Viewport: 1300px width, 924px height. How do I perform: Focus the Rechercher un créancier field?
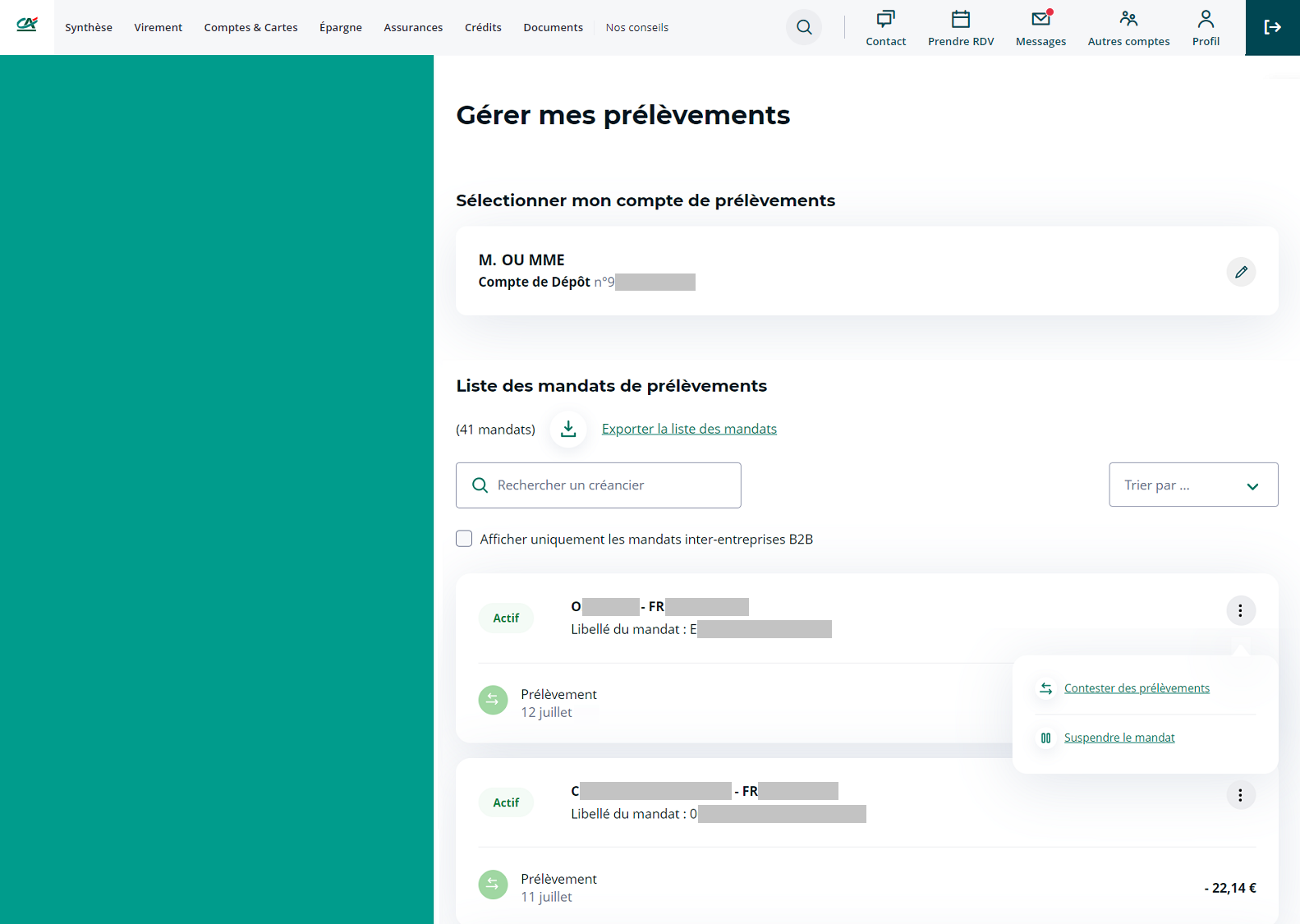coord(608,485)
